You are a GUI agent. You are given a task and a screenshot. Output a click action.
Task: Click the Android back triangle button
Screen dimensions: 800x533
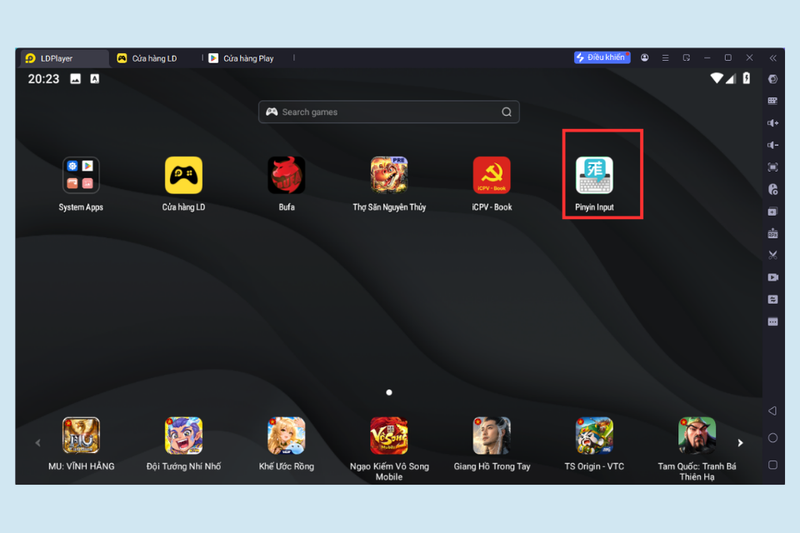click(773, 411)
